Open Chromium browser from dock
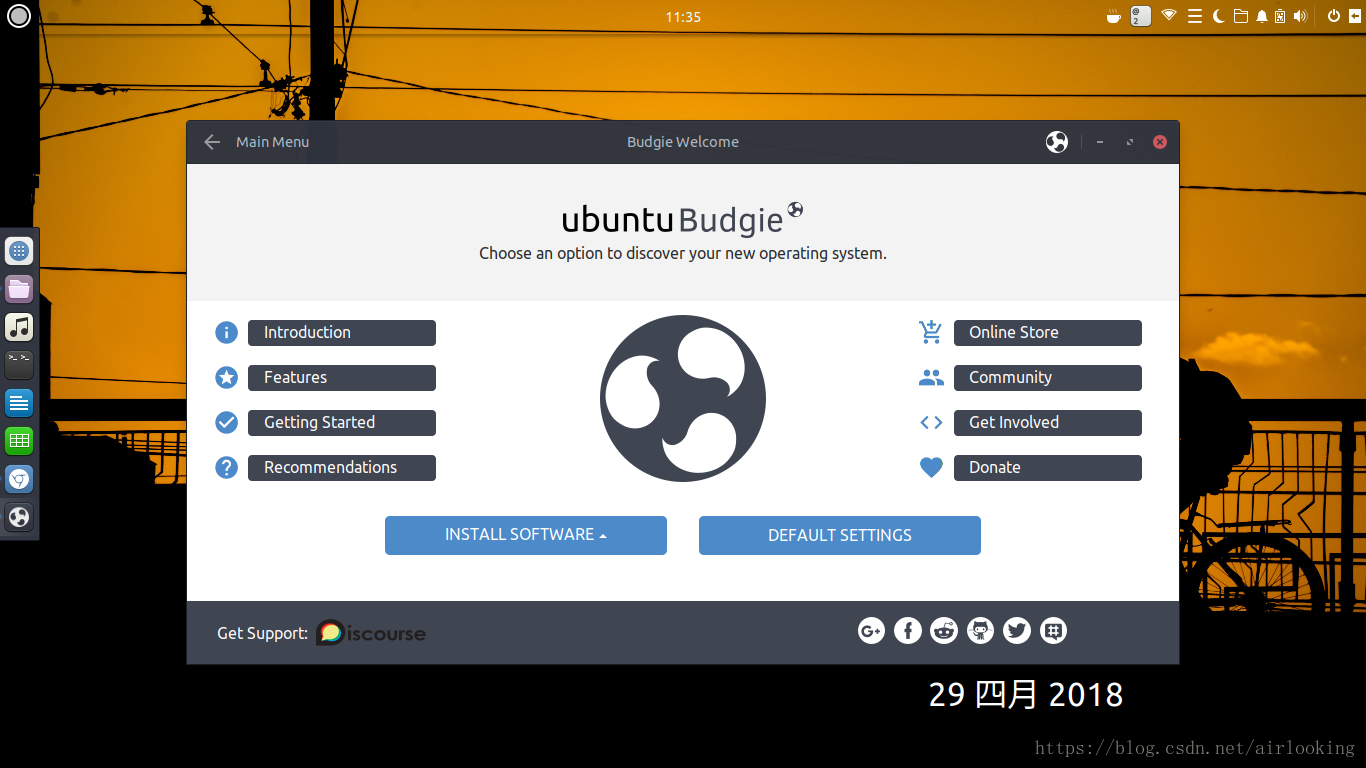The width and height of the screenshot is (1366, 768). (19, 479)
